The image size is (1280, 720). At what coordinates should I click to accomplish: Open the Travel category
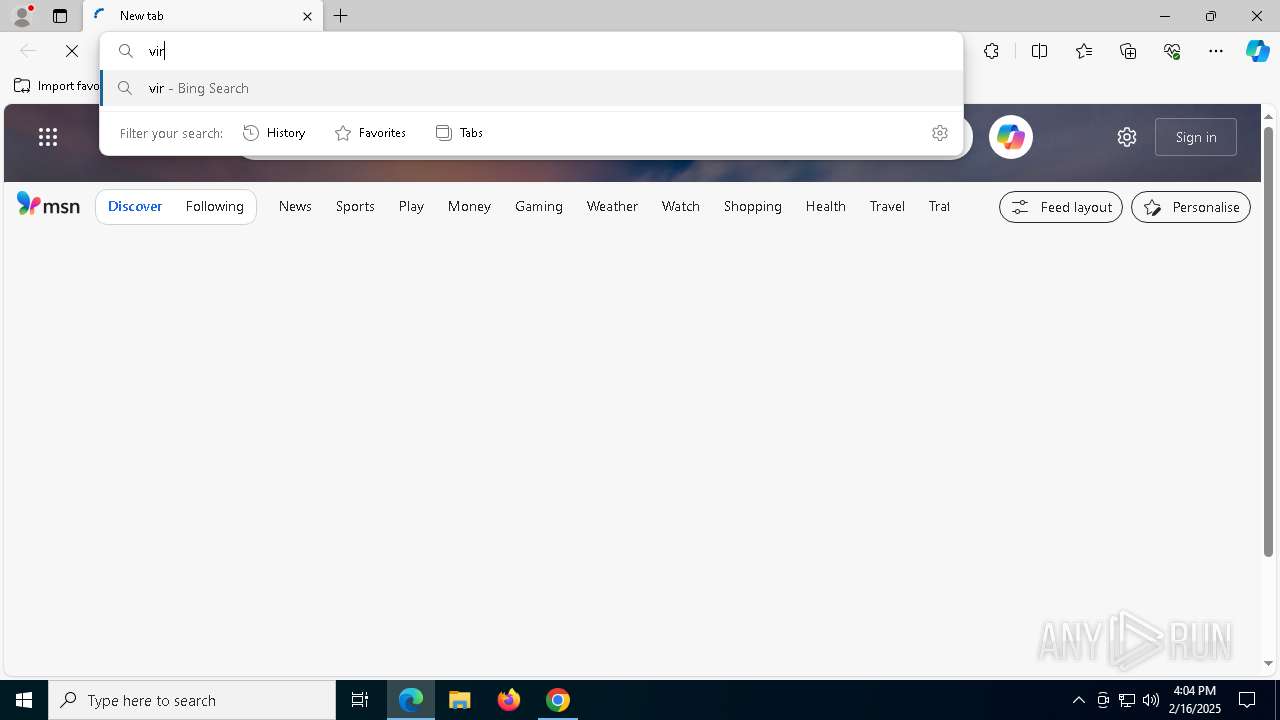tap(887, 206)
